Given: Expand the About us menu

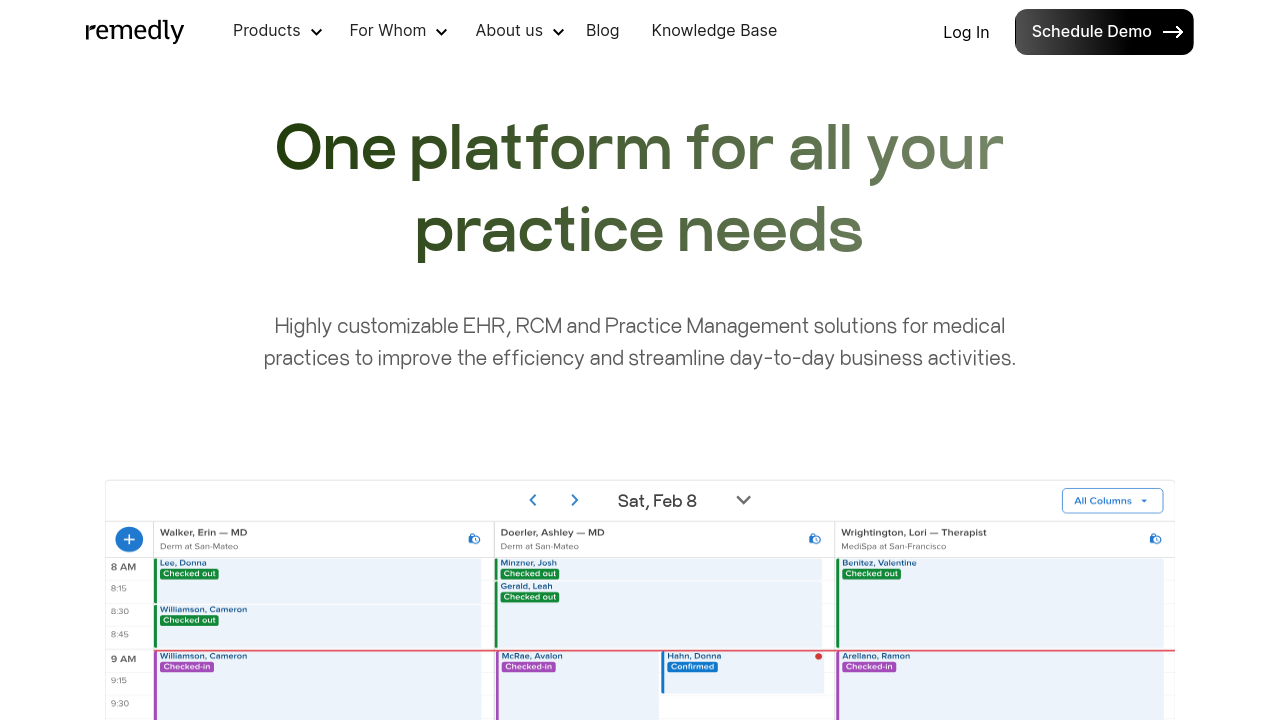Looking at the screenshot, I should coord(519,31).
